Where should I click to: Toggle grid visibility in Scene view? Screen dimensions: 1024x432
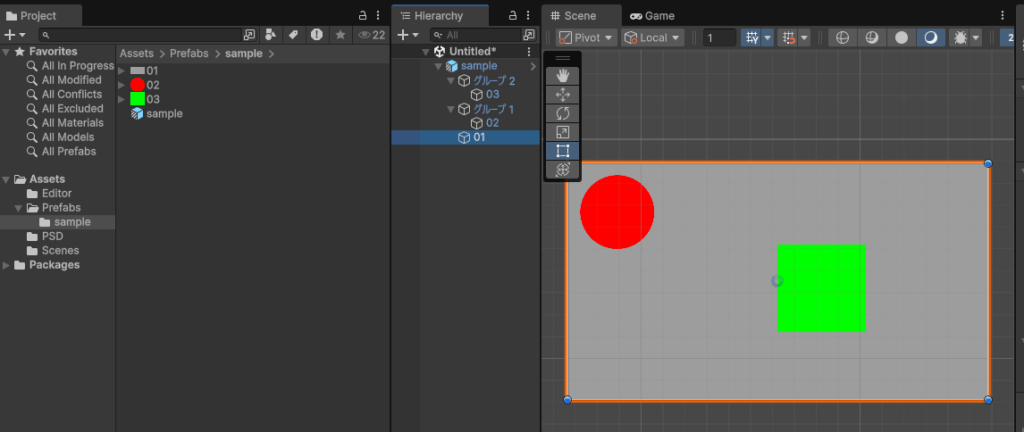(751, 38)
